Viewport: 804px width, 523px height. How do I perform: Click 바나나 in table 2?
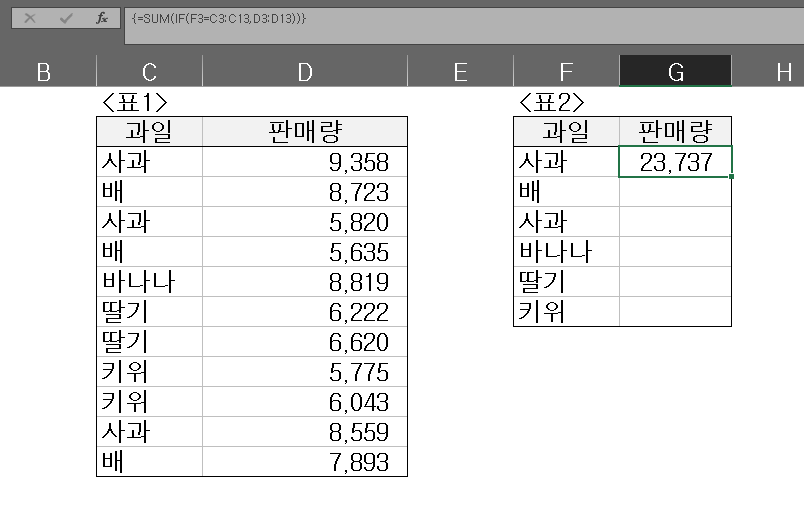[x=566, y=252]
